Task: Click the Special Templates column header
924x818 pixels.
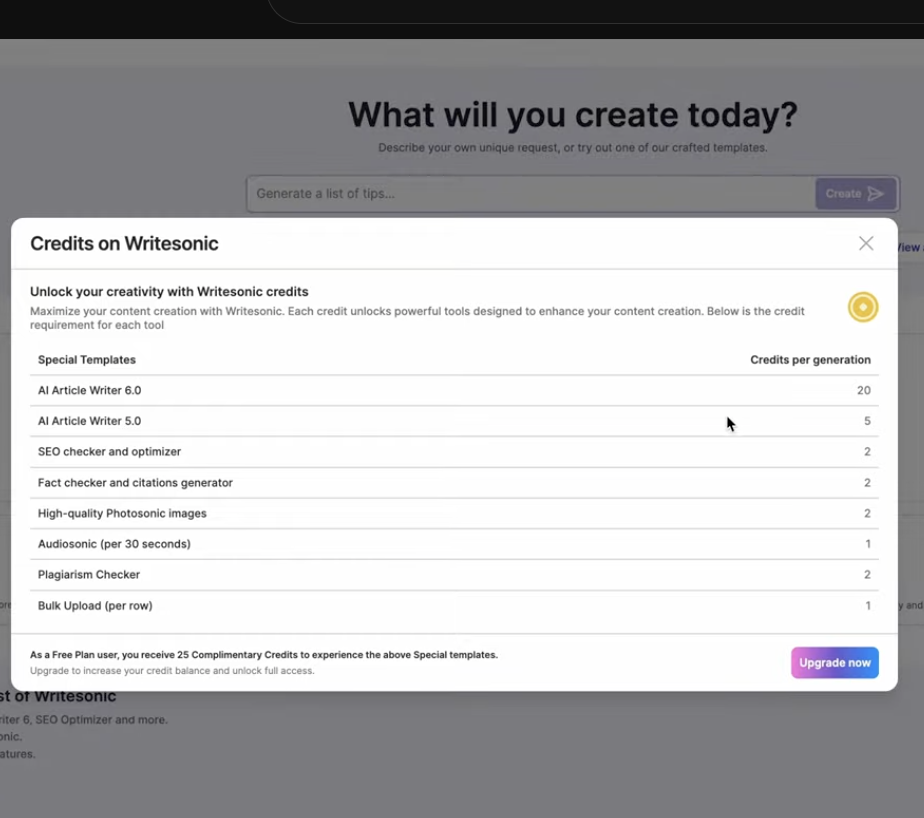Action: click(87, 360)
